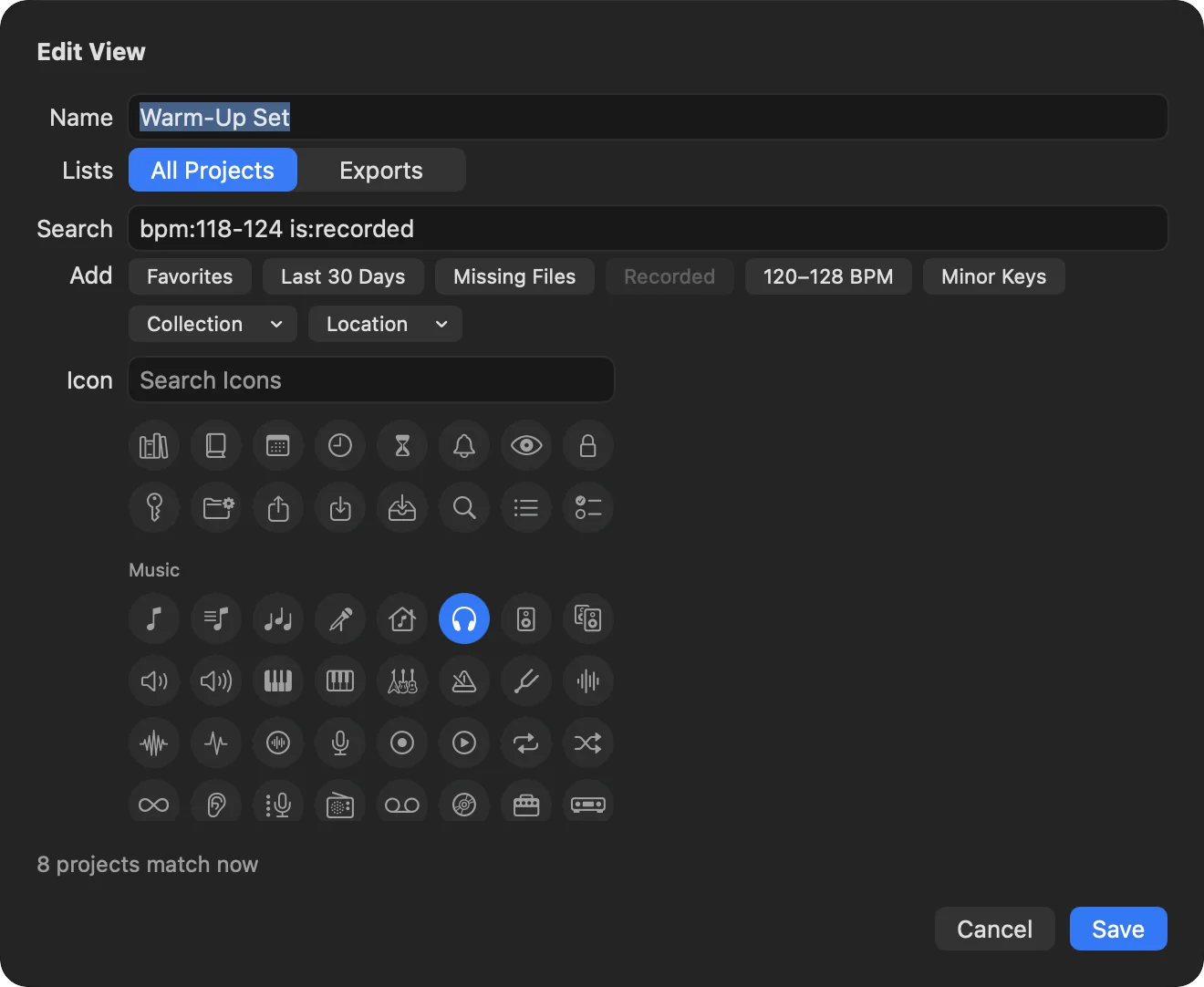Pick the inbox tray download icon
The image size is (1204, 987).
coord(402,508)
